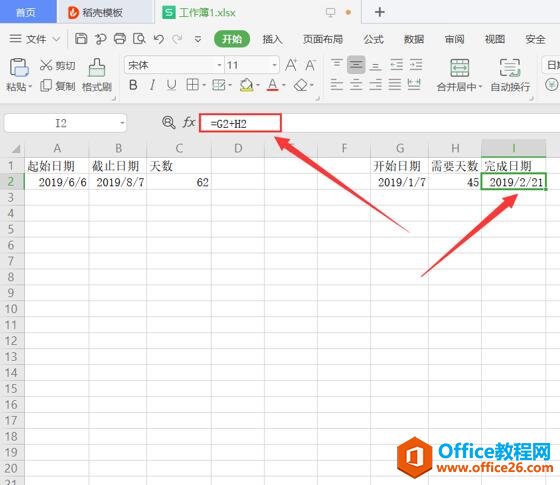Click the Paste clipboard icon
The height and width of the screenshot is (485, 560).
point(19,67)
